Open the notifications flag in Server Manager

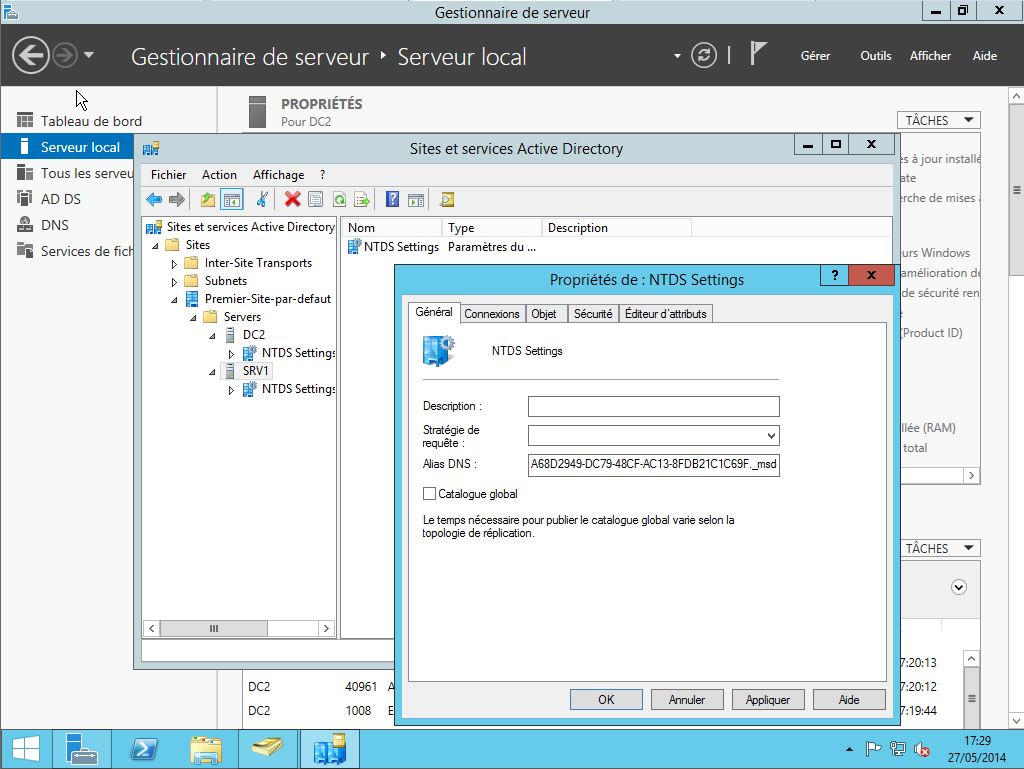(x=758, y=54)
